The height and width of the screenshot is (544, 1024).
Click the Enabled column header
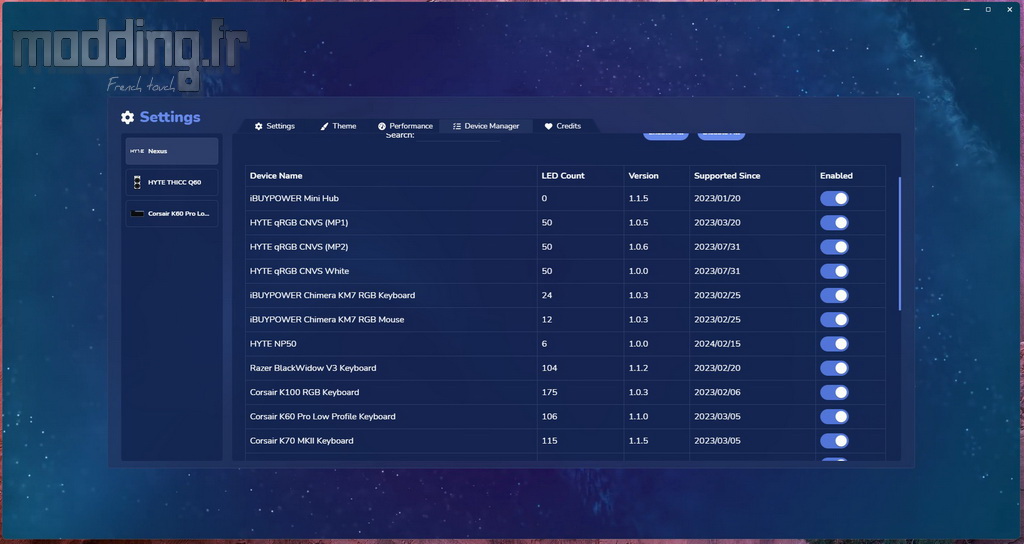click(837, 176)
